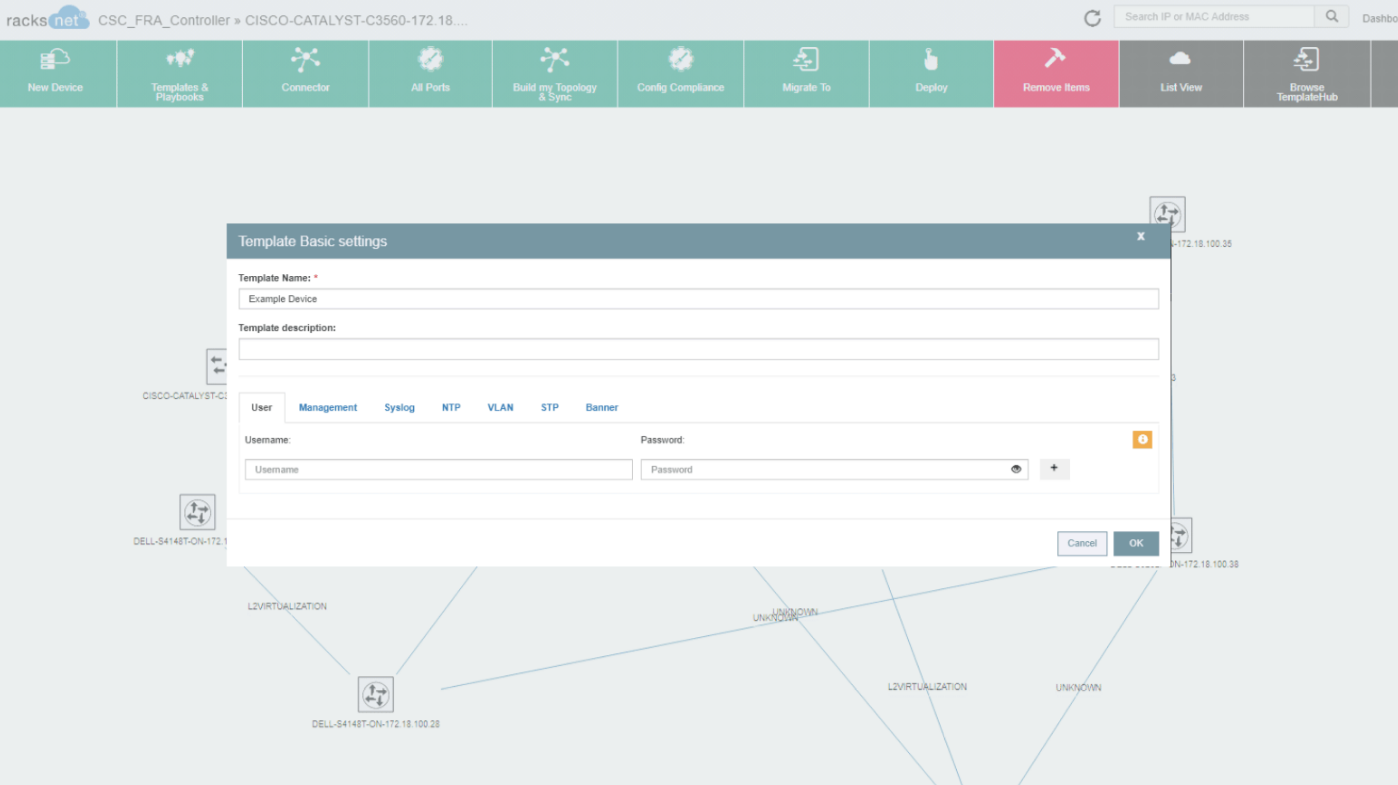Switch to List View

point(1181,73)
